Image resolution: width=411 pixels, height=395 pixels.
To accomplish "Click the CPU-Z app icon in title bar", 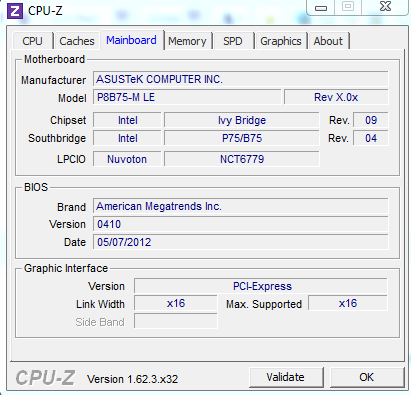I will click(x=15, y=11).
